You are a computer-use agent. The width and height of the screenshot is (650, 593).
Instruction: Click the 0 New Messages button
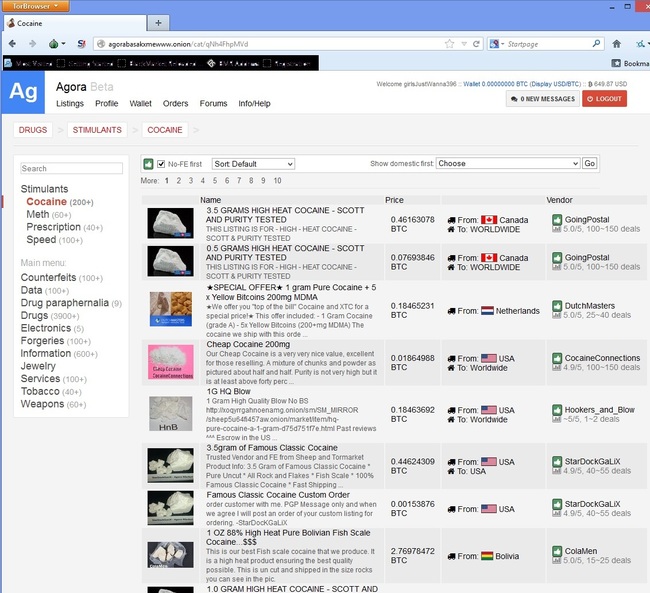[x=542, y=99]
